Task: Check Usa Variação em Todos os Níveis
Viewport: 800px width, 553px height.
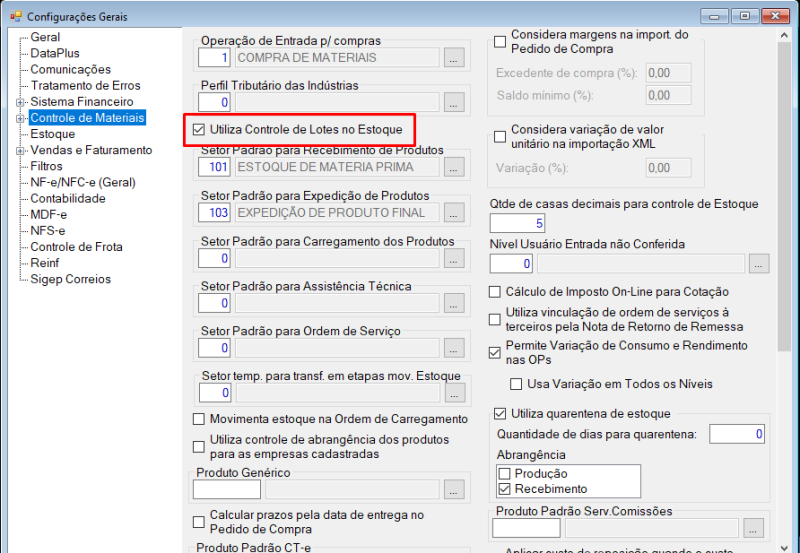Action: pos(516,384)
